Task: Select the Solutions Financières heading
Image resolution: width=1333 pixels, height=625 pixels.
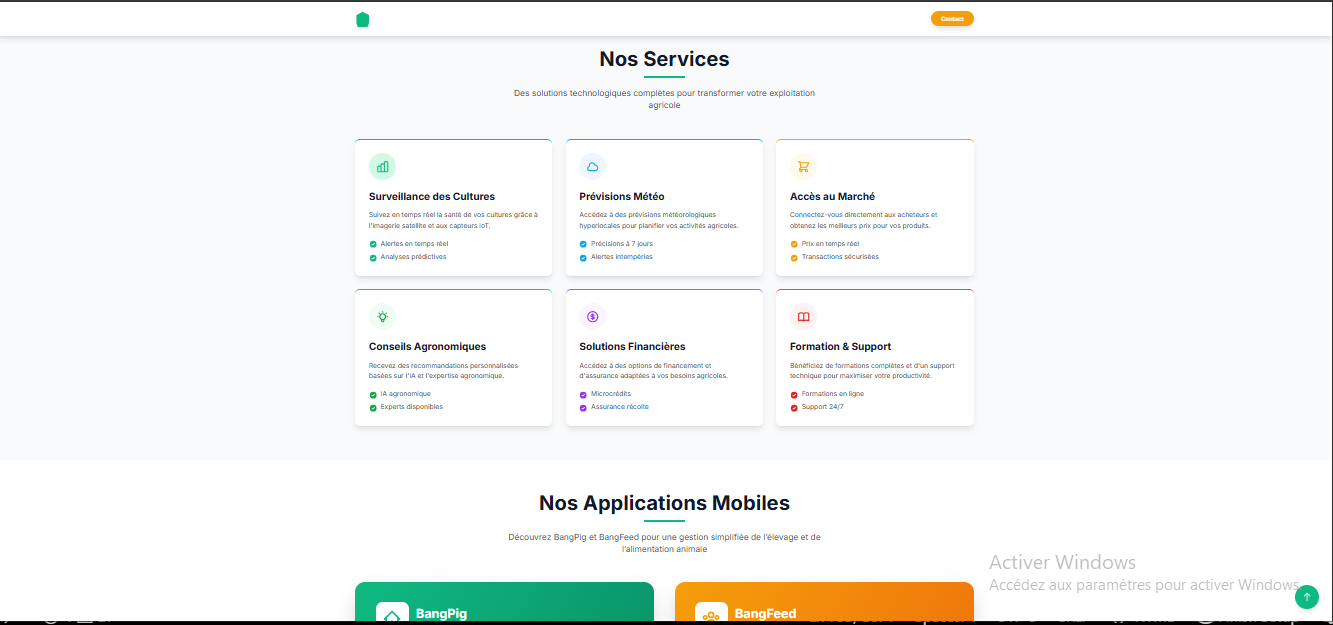Action: [632, 347]
